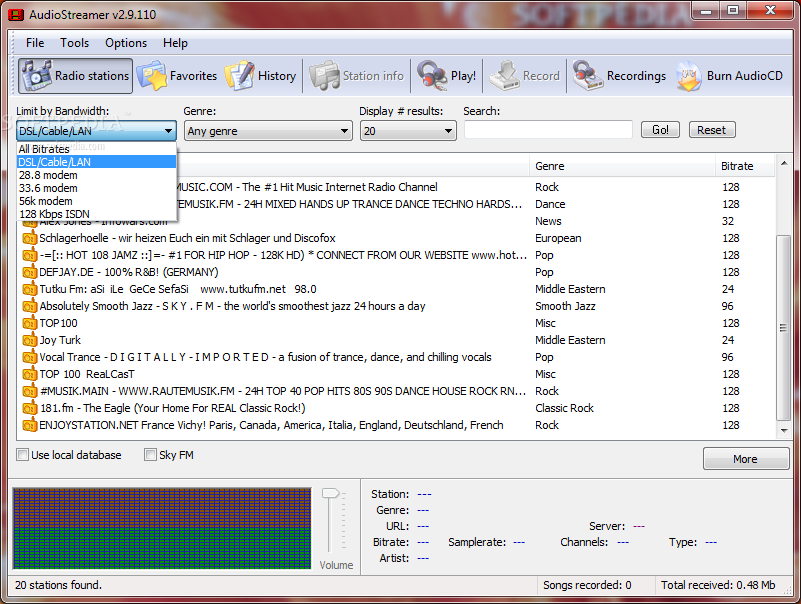The height and width of the screenshot is (604, 801).
Task: Click the station icon beside ENJOYSTATION.NET
Action: coord(30,425)
